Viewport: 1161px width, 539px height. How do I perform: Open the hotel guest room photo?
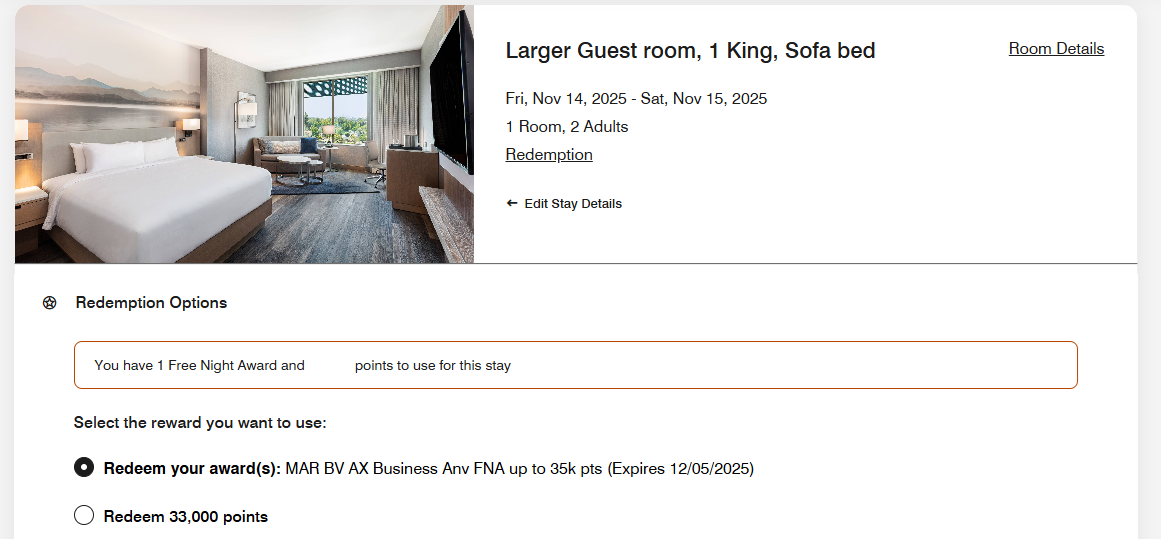(x=244, y=134)
